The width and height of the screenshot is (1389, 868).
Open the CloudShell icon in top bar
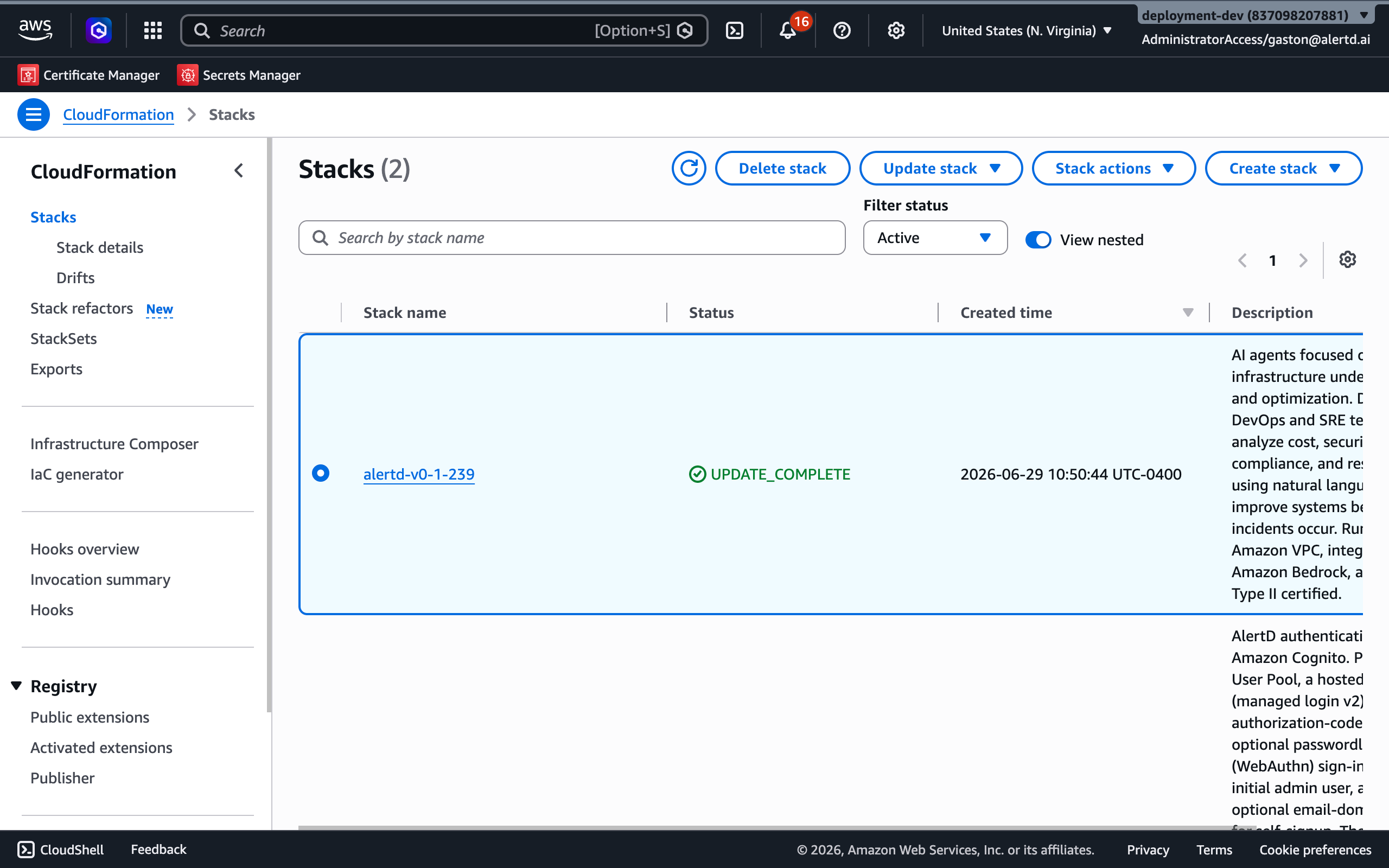pyautogui.click(x=735, y=30)
